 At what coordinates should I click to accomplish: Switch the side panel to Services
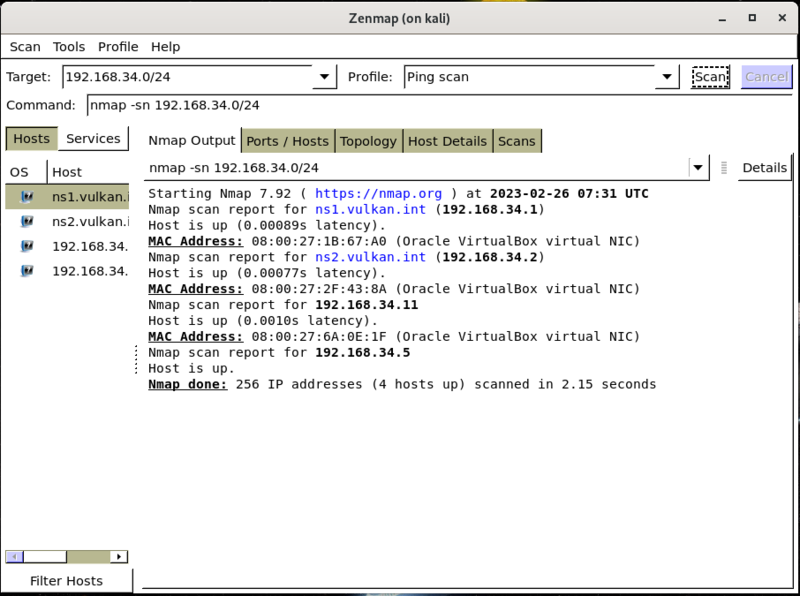click(93, 139)
